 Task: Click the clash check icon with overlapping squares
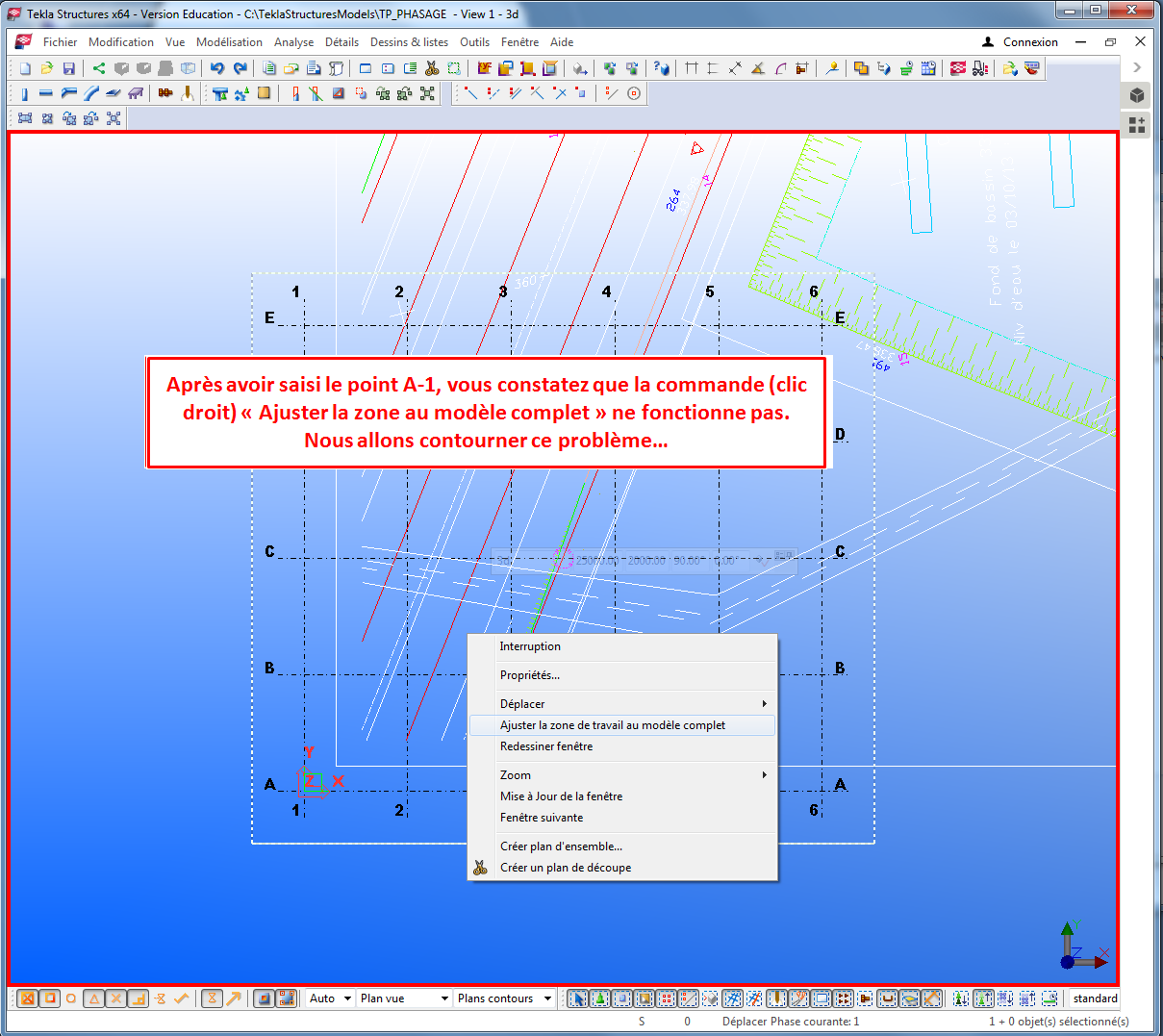click(861, 68)
